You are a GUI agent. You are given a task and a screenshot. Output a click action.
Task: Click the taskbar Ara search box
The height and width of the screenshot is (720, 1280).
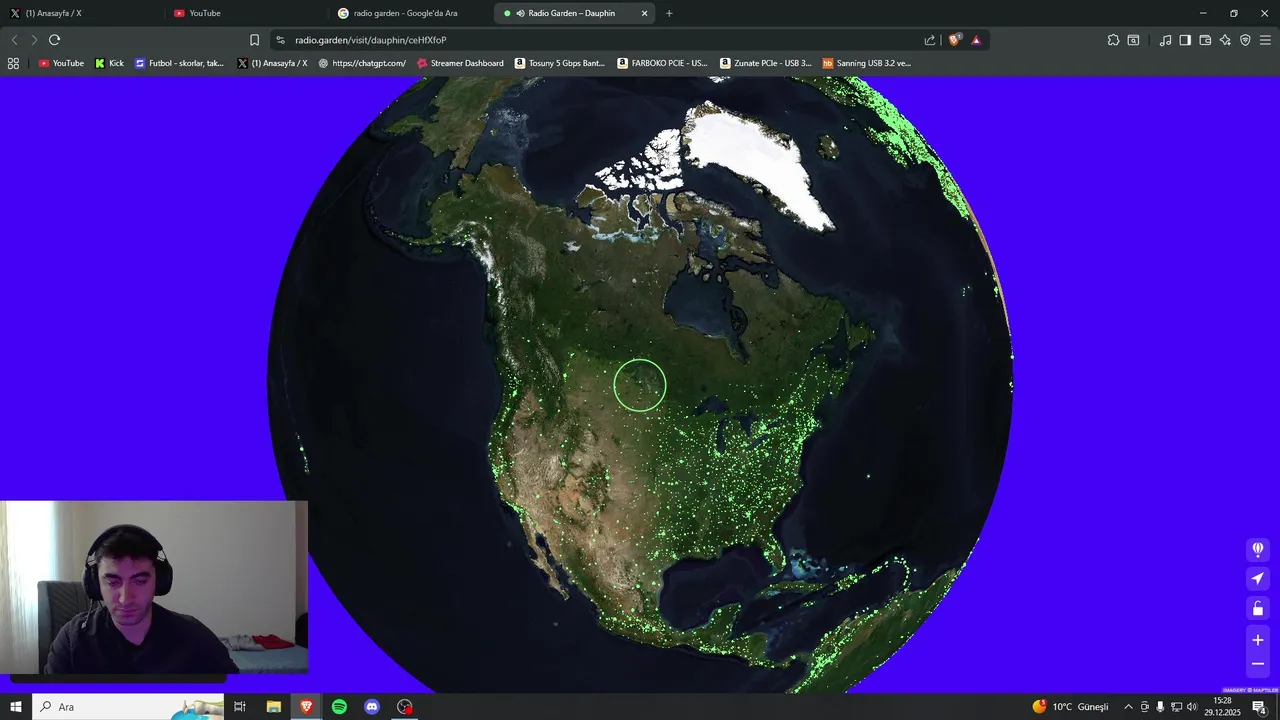128,707
